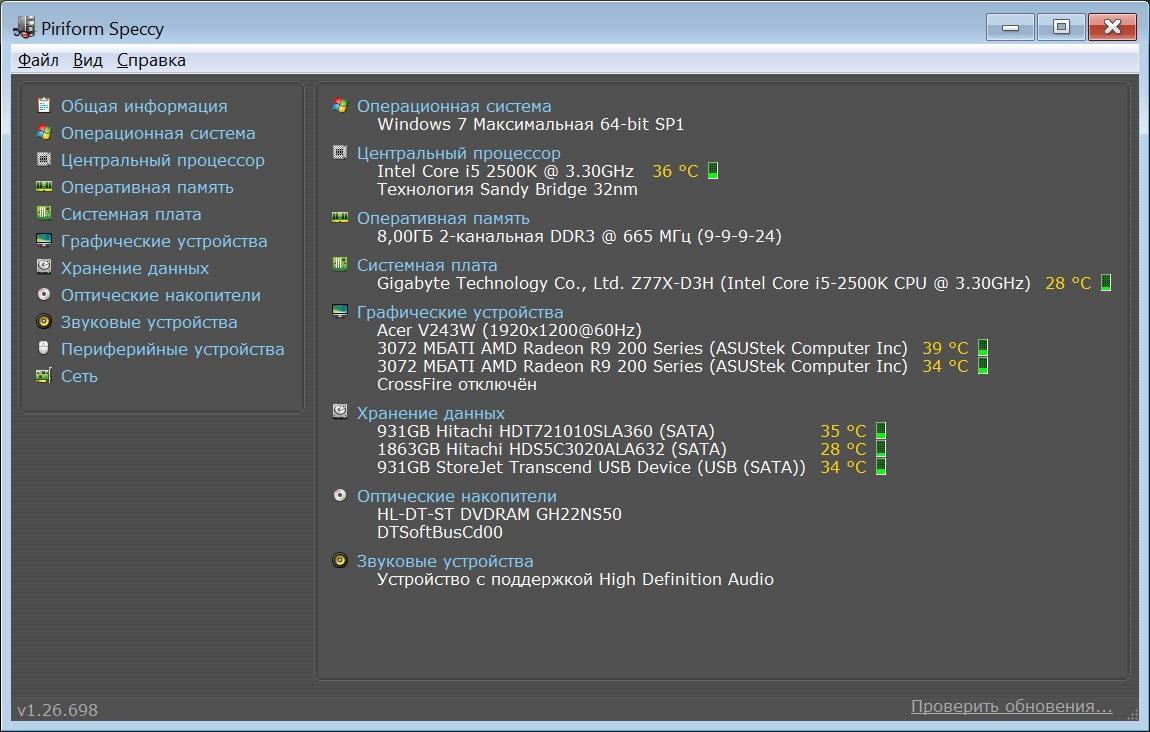This screenshot has width=1150, height=732.
Task: Click 1863GB Hitachi HDS5C3020ALA632 (SATA) line
Action: 552,449
